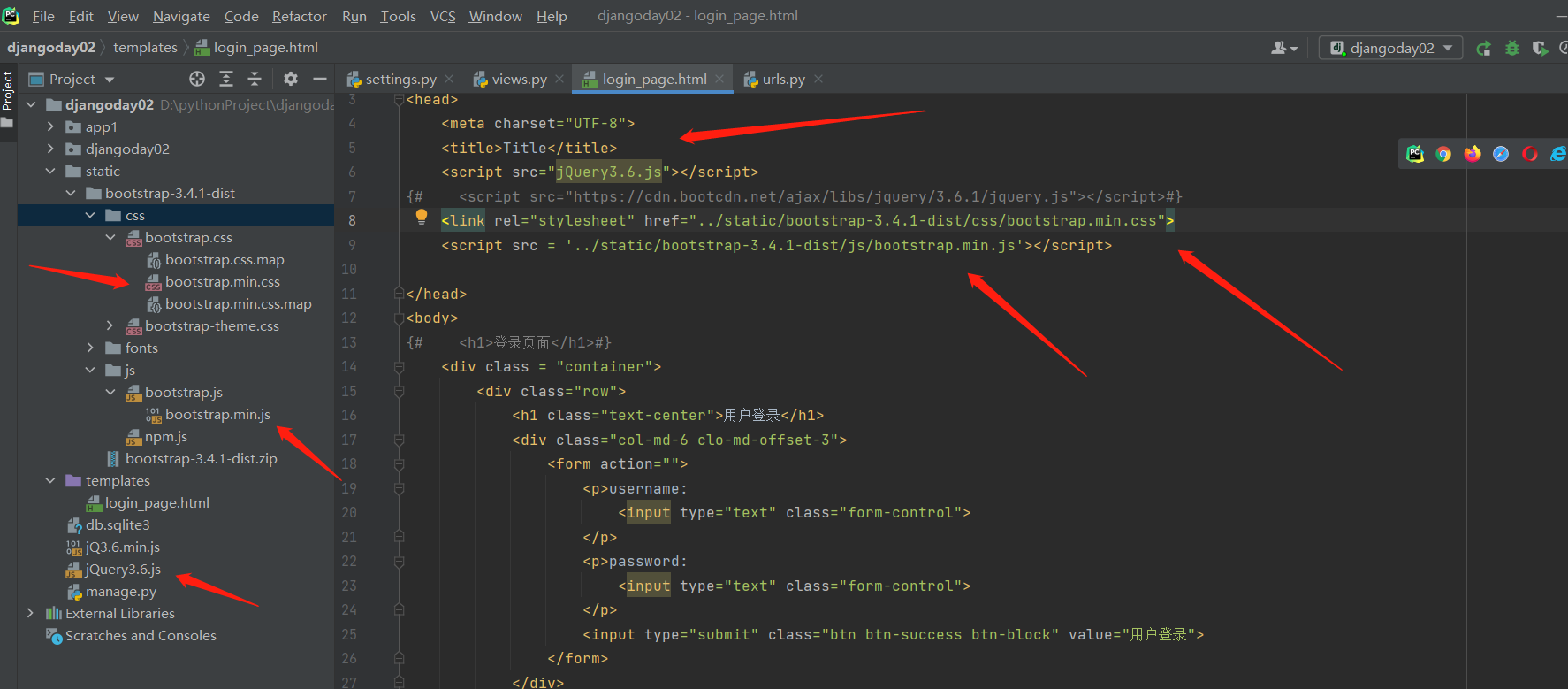Click Expand All icon in Project panel
The image size is (1568, 689).
(226, 79)
